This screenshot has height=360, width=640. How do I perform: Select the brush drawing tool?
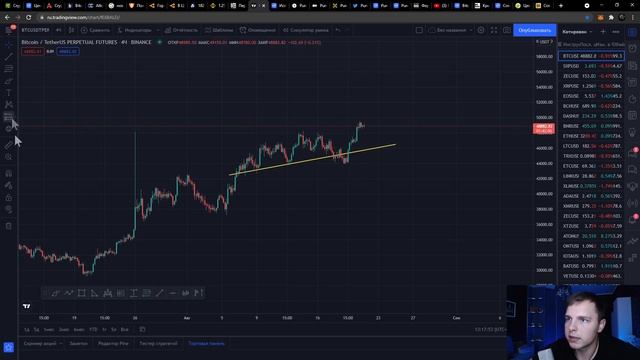point(9,81)
